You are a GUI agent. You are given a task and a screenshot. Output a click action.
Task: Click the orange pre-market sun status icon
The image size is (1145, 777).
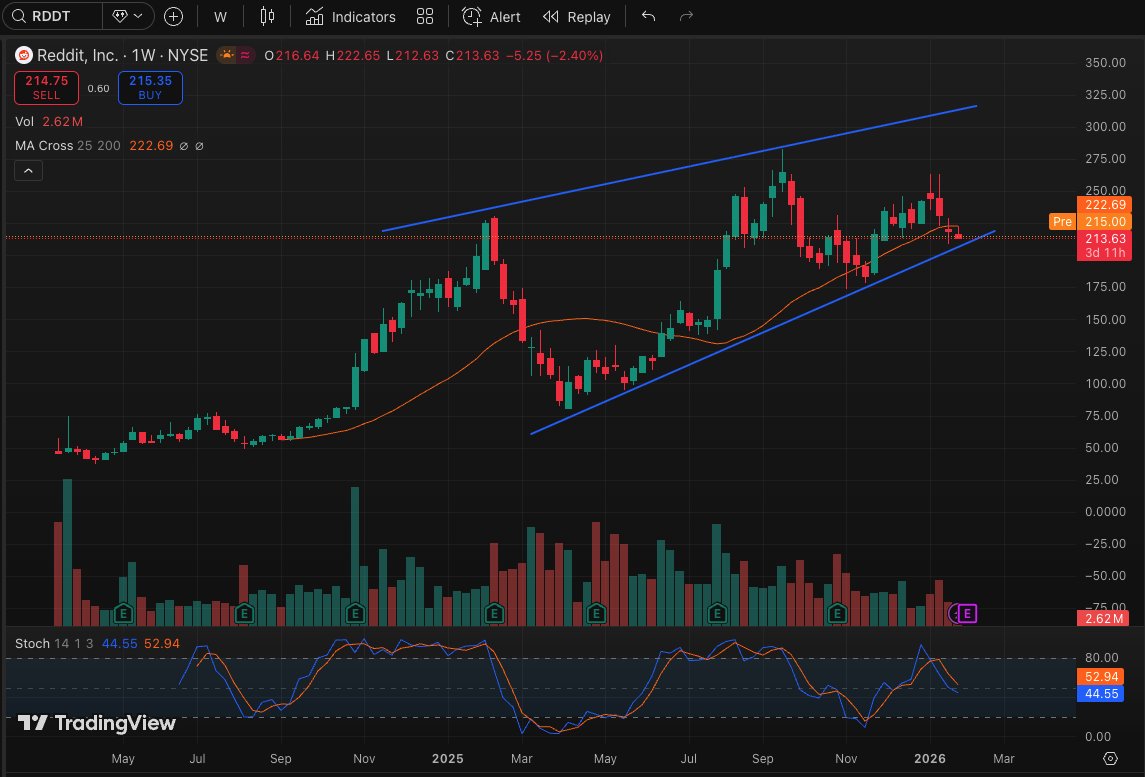click(227, 55)
